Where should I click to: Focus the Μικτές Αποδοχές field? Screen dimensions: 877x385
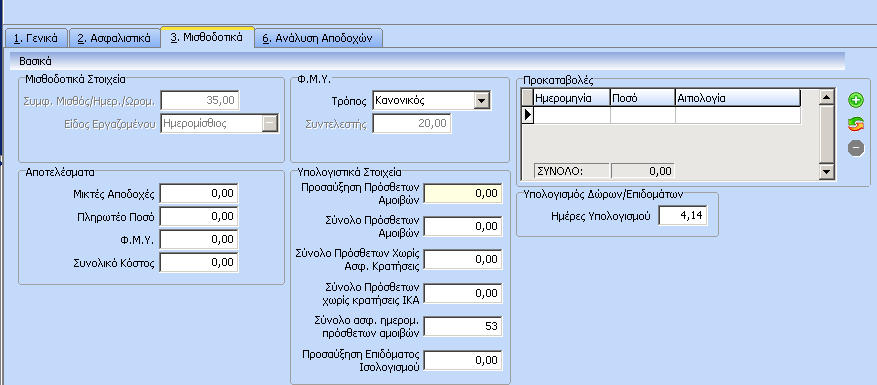(x=199, y=194)
